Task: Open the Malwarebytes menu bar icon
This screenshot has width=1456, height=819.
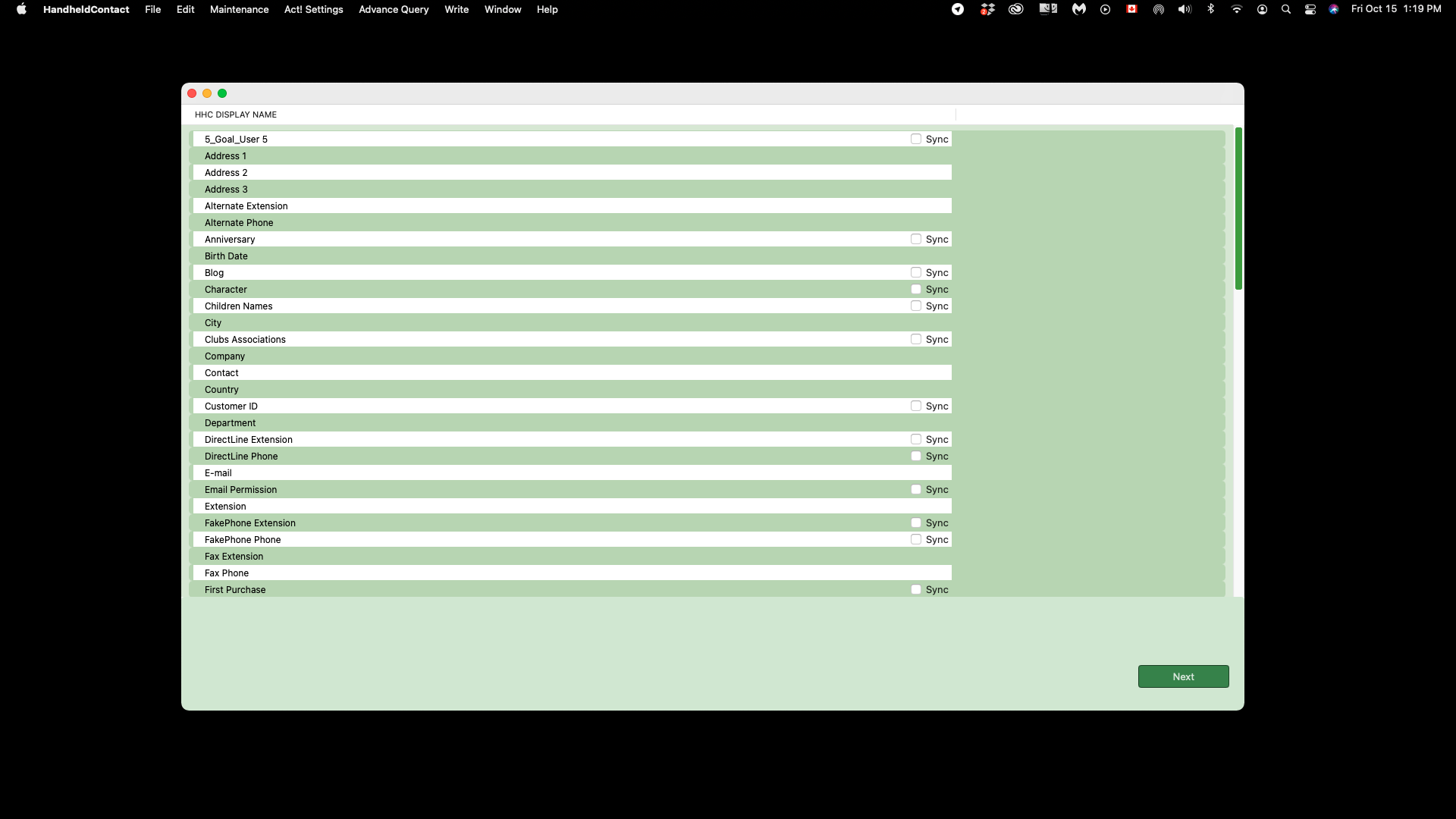Action: pos(1078,9)
